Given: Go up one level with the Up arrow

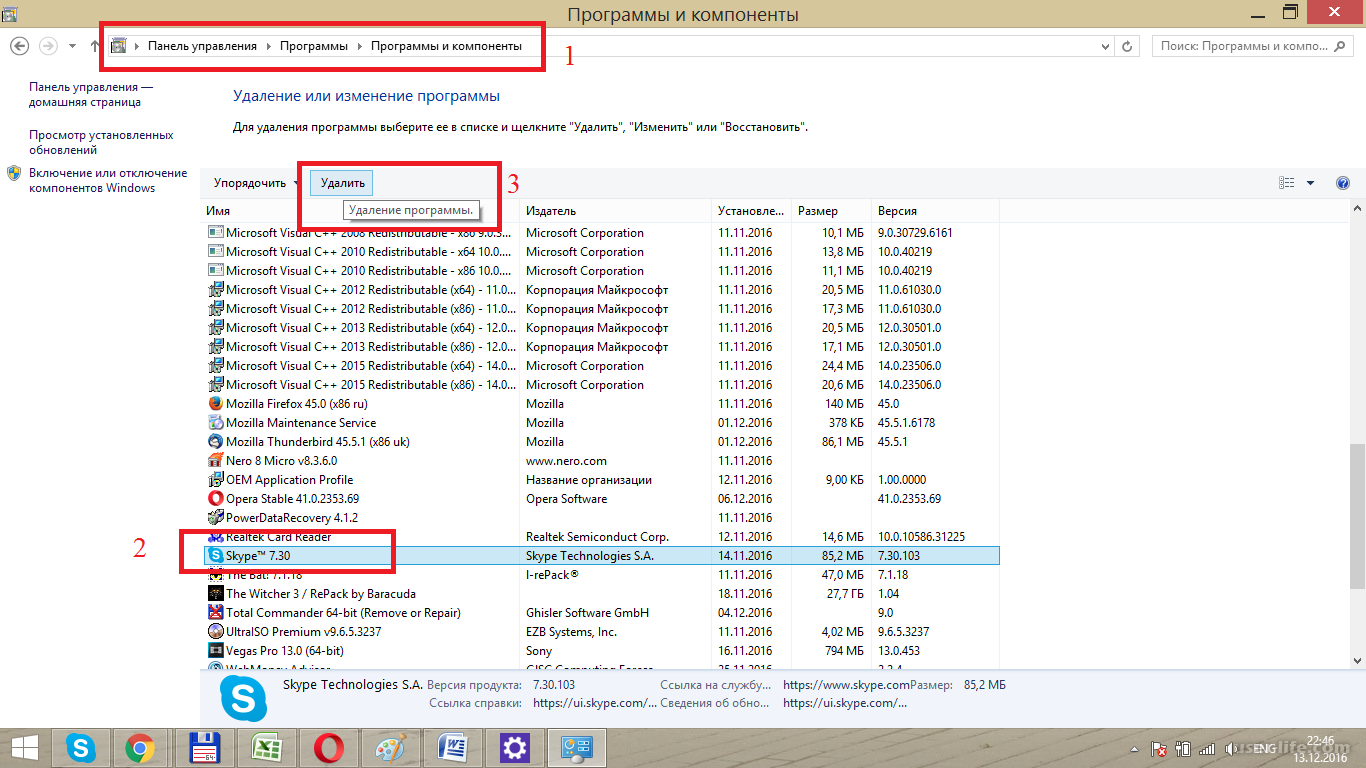Looking at the screenshot, I should coord(95,46).
